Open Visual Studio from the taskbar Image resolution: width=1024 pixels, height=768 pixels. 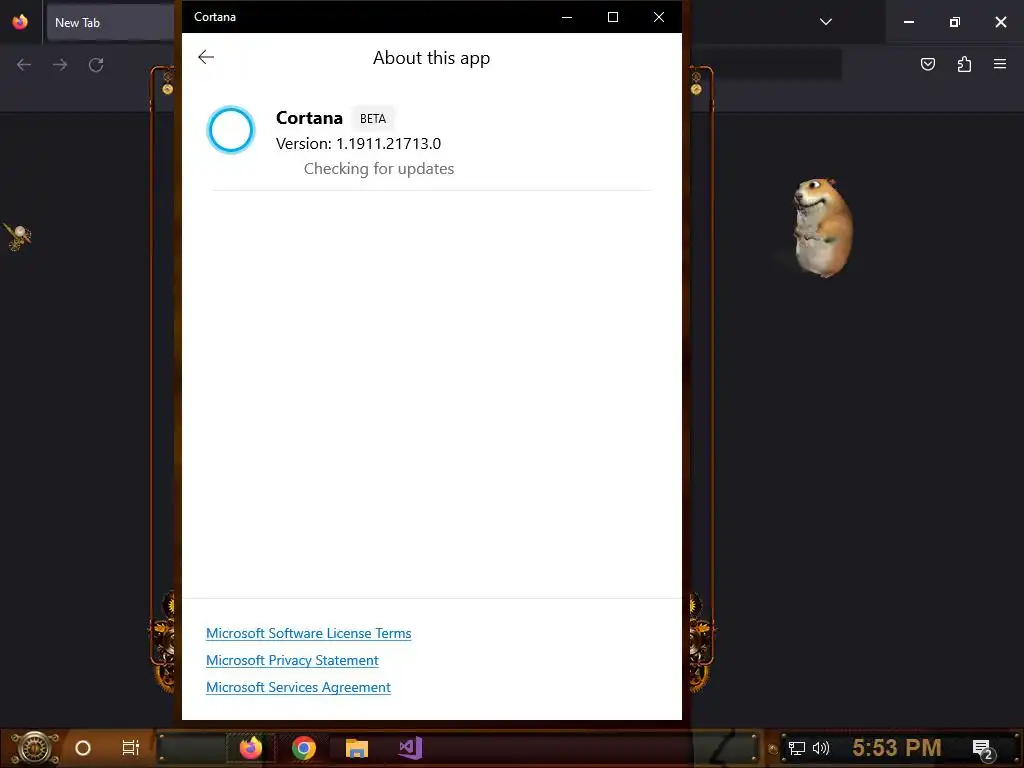click(x=410, y=748)
